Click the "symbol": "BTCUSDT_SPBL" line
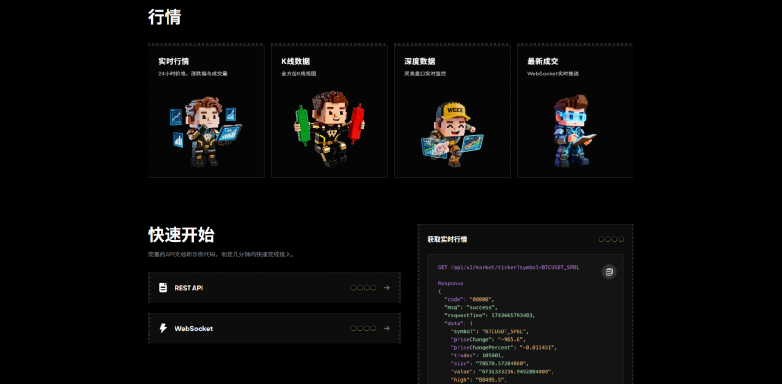This screenshot has width=782, height=384. [489, 332]
